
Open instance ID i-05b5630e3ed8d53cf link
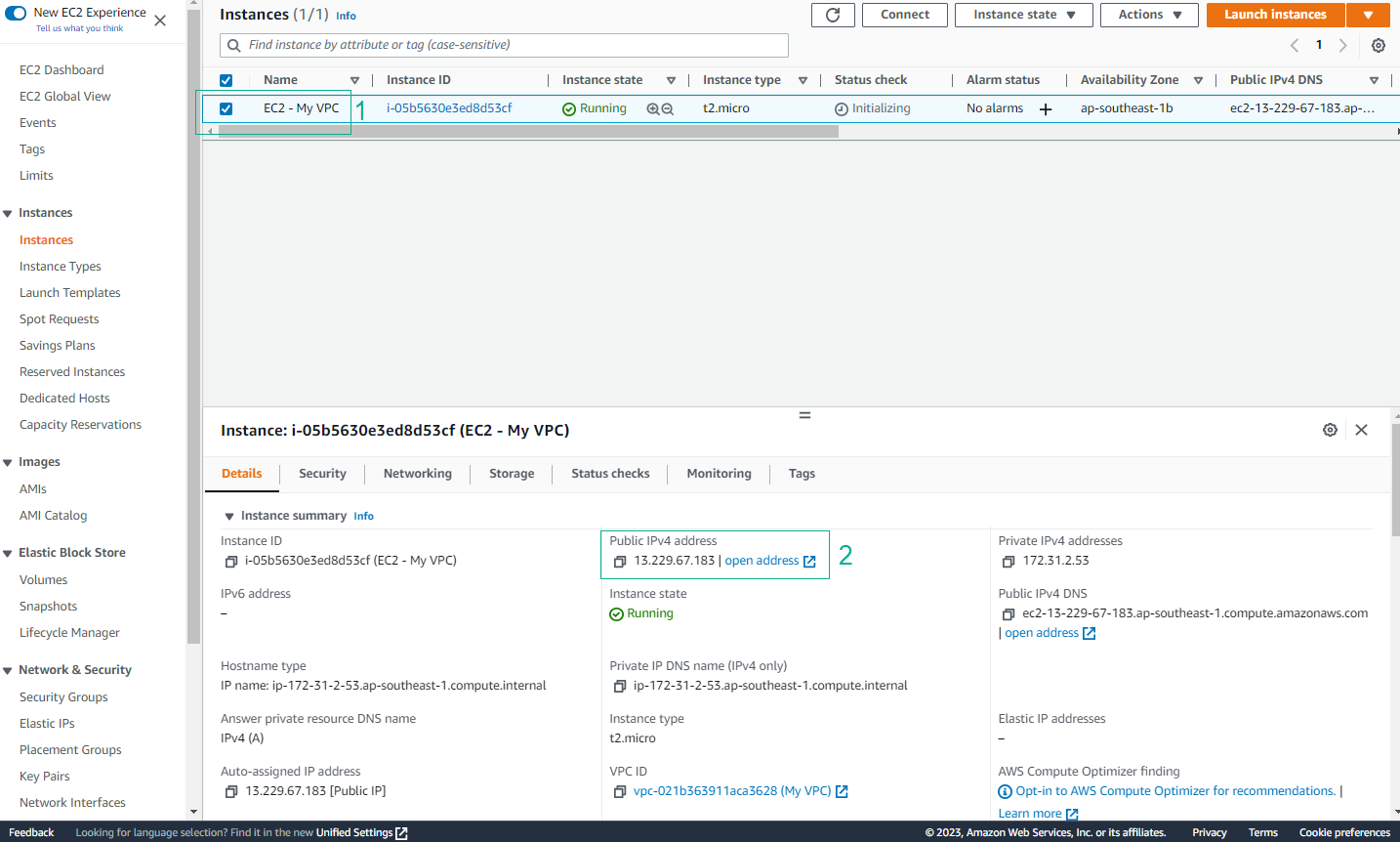click(449, 108)
